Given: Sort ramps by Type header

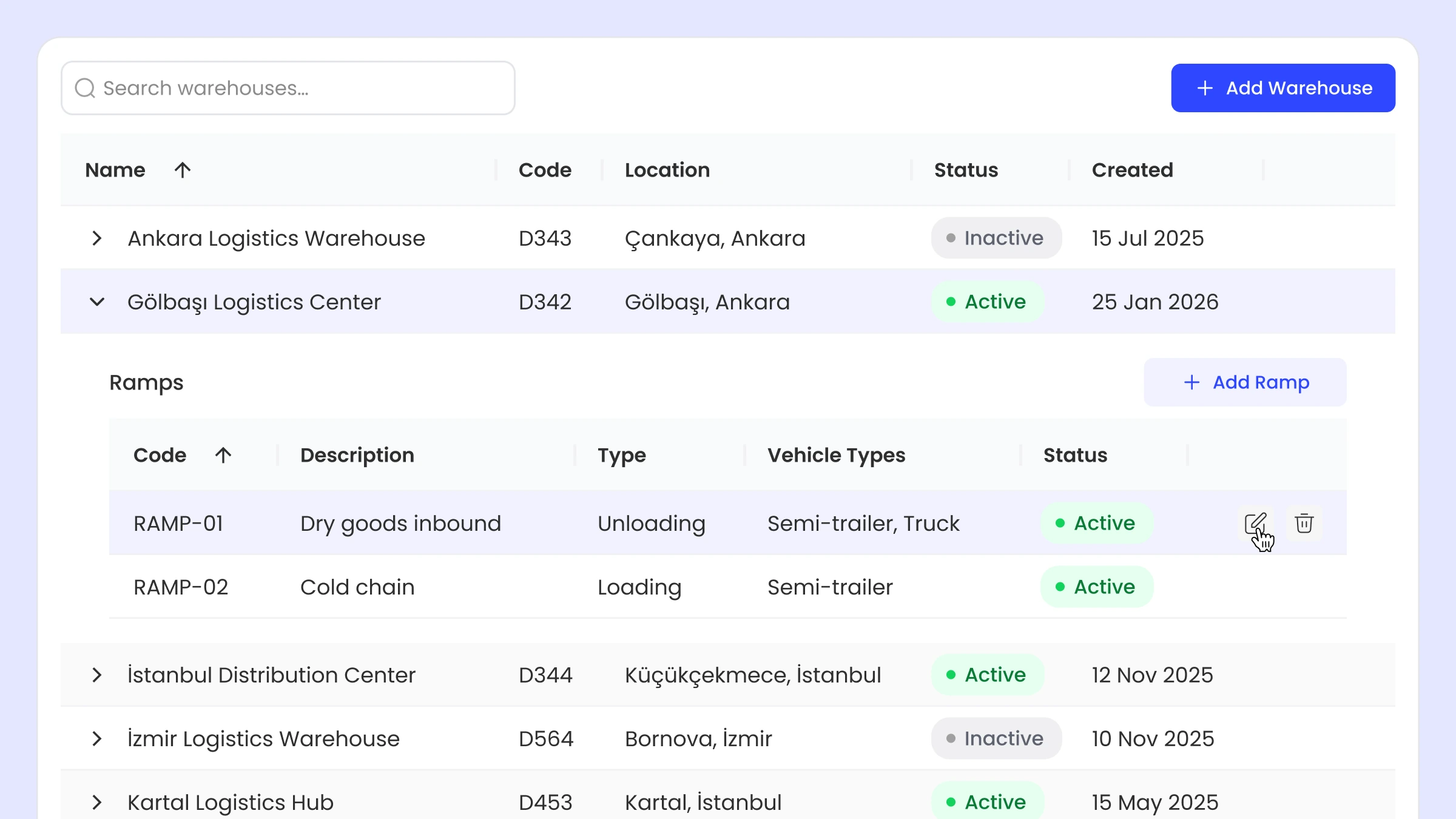Looking at the screenshot, I should click(621, 455).
